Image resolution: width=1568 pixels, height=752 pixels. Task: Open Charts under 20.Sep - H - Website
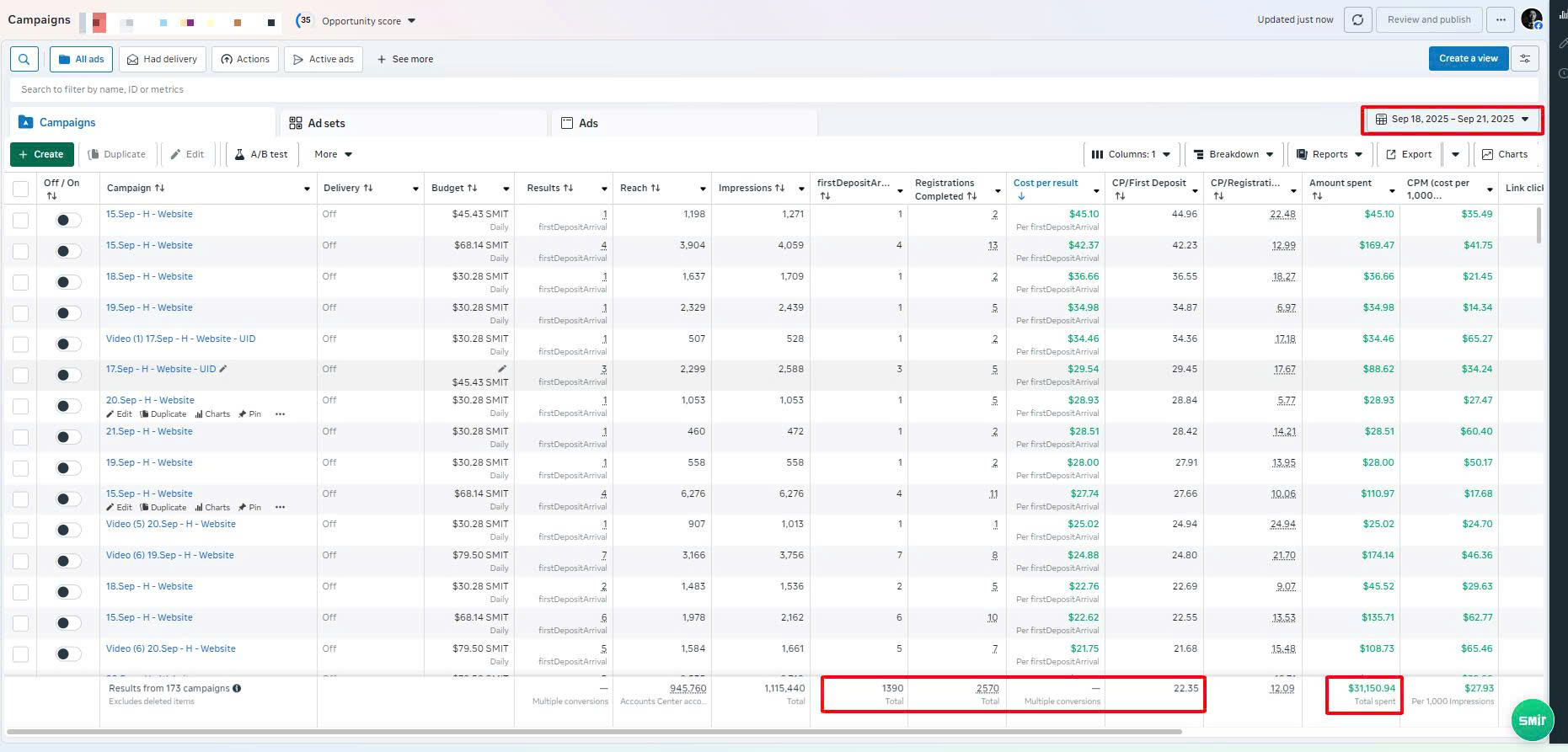[x=212, y=414]
